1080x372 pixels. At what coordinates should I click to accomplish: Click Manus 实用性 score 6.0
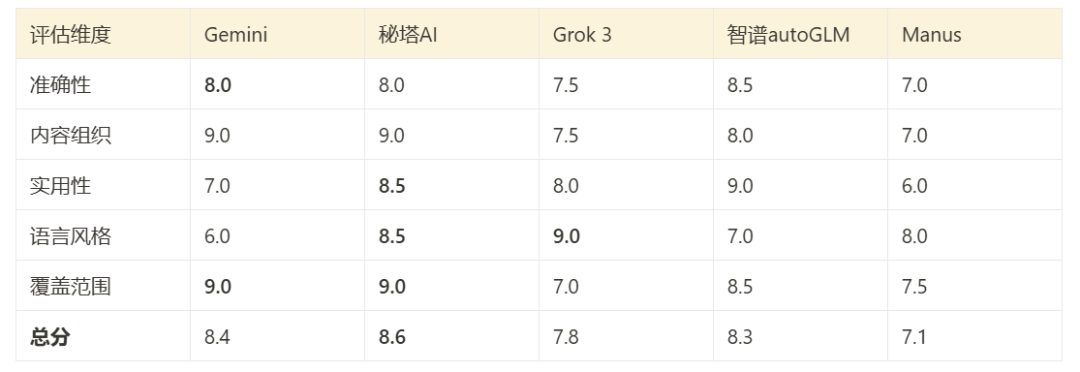tap(915, 185)
